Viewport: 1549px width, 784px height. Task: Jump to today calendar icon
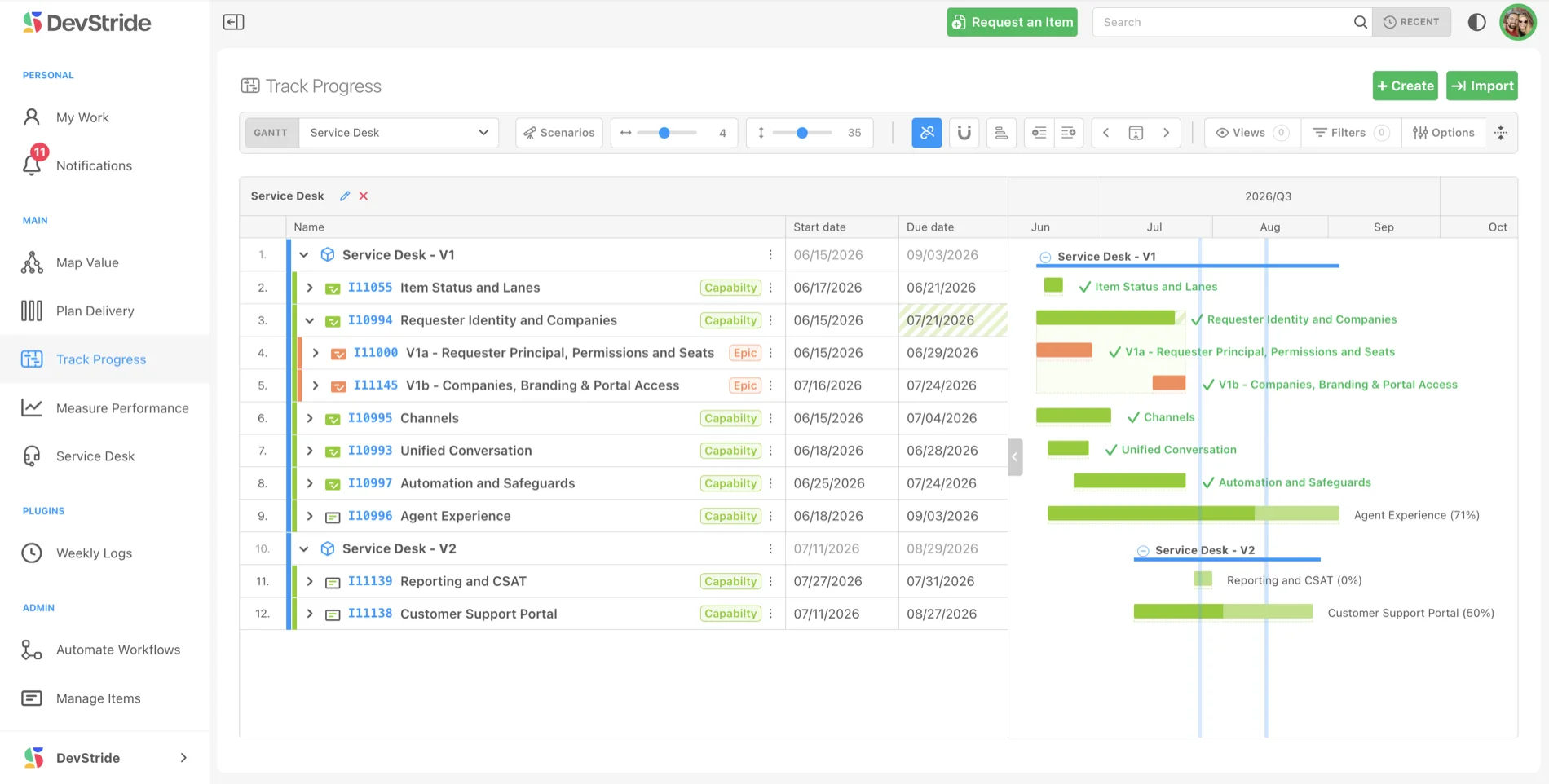click(x=1136, y=133)
